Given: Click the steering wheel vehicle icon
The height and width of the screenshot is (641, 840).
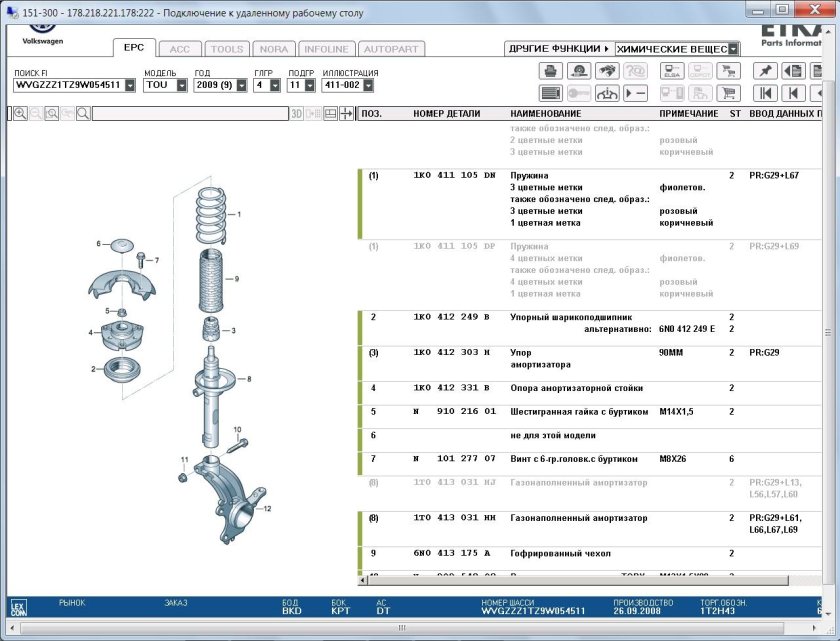Looking at the screenshot, I should [x=606, y=93].
